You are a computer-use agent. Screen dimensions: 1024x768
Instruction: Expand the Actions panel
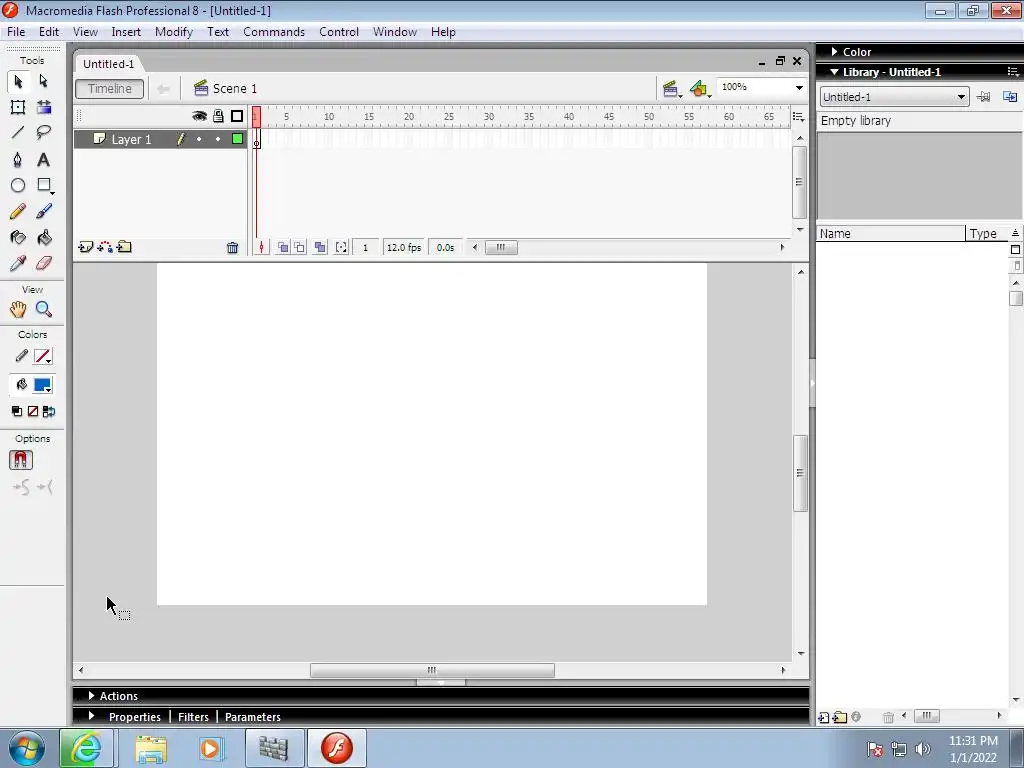(91, 696)
